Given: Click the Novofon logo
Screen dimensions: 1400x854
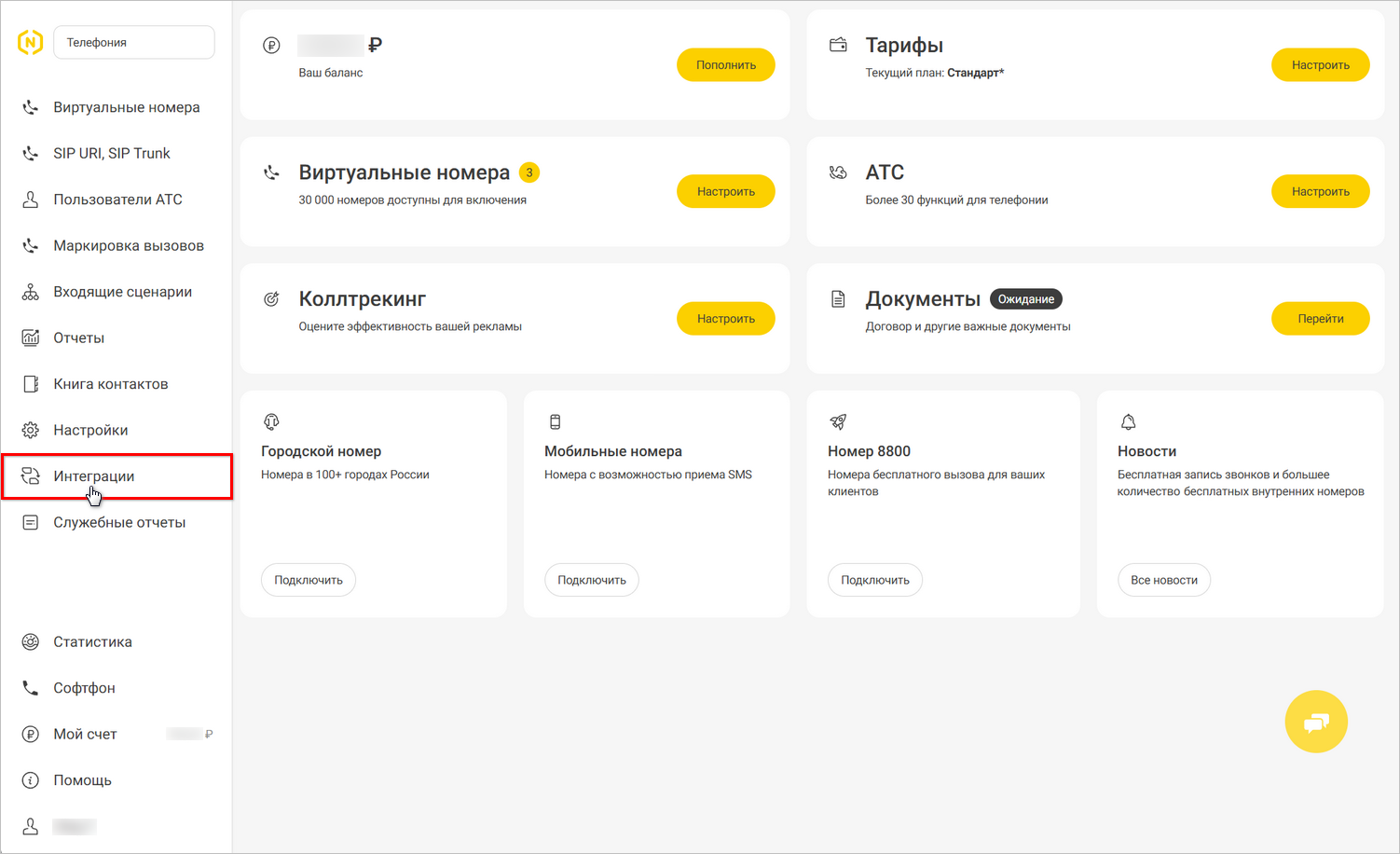Looking at the screenshot, I should 29,42.
